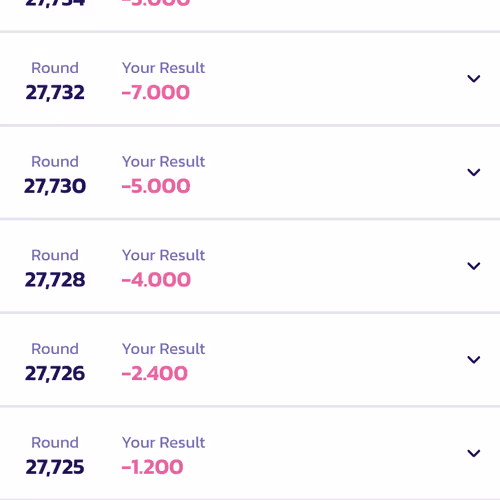The height and width of the screenshot is (500, 500).
Task: Click the -7.000 result value
Action: click(156, 92)
